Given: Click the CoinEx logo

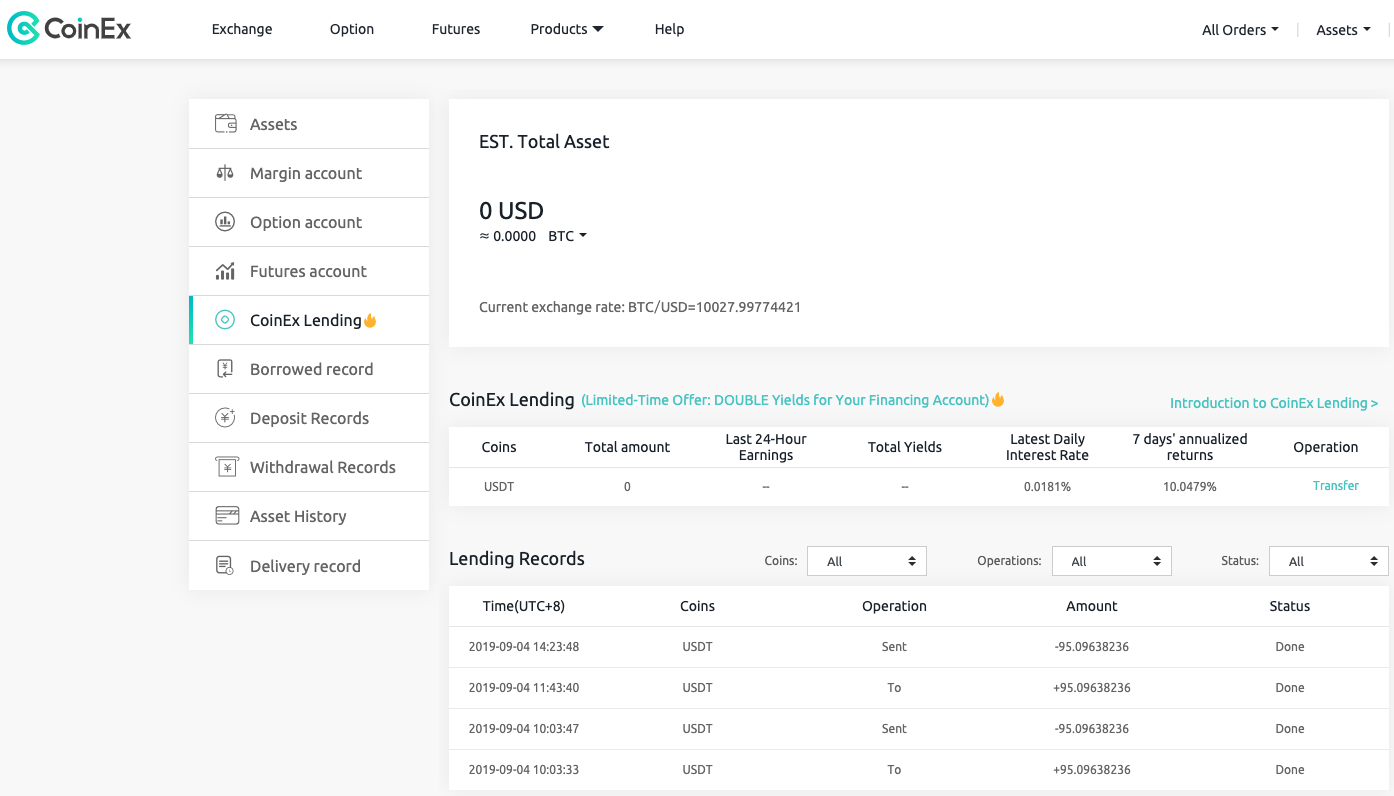Looking at the screenshot, I should pos(69,29).
